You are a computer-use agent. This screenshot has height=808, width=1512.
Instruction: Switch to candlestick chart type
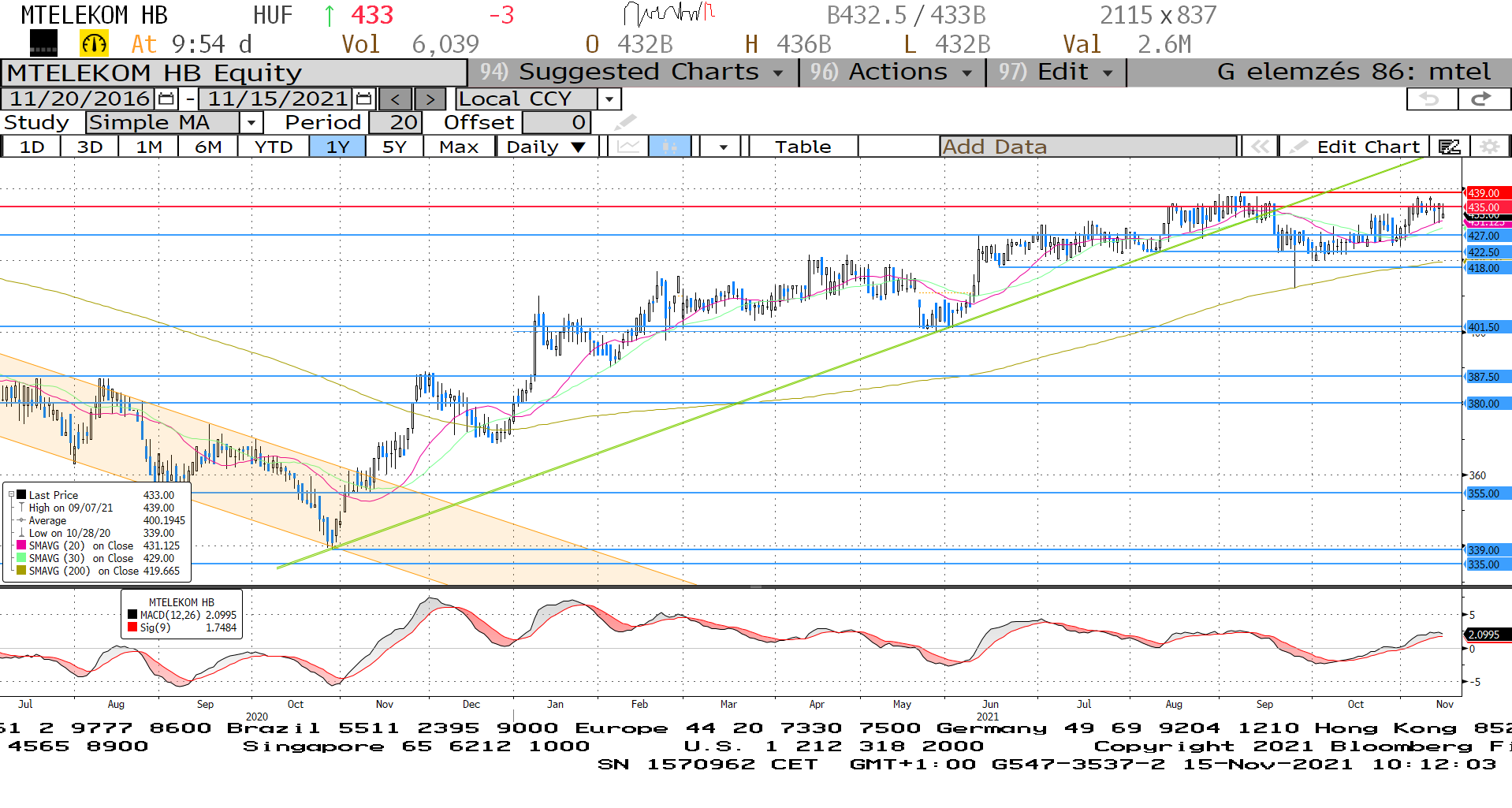pos(669,147)
